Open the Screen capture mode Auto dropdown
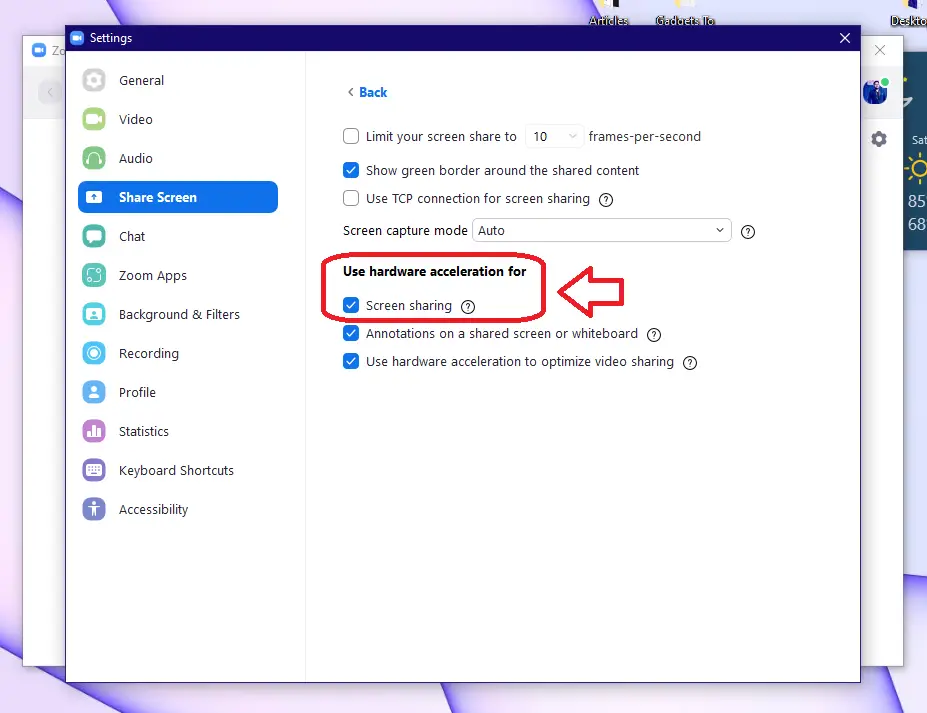This screenshot has width=927, height=713. coord(601,231)
